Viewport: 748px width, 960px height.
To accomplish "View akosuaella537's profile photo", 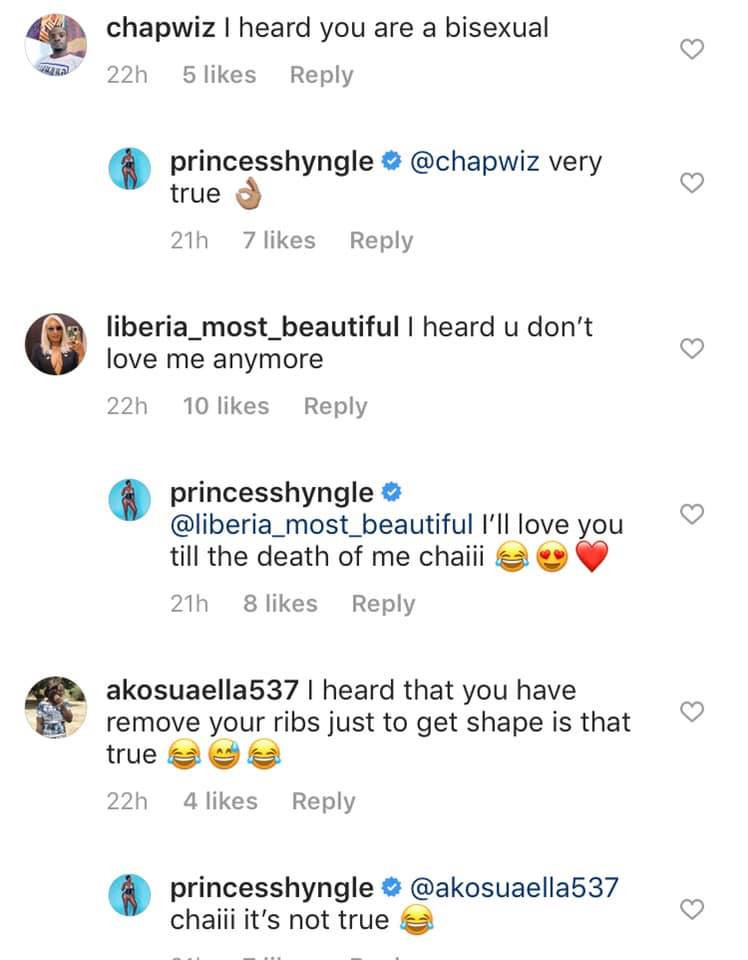I will click(x=56, y=708).
